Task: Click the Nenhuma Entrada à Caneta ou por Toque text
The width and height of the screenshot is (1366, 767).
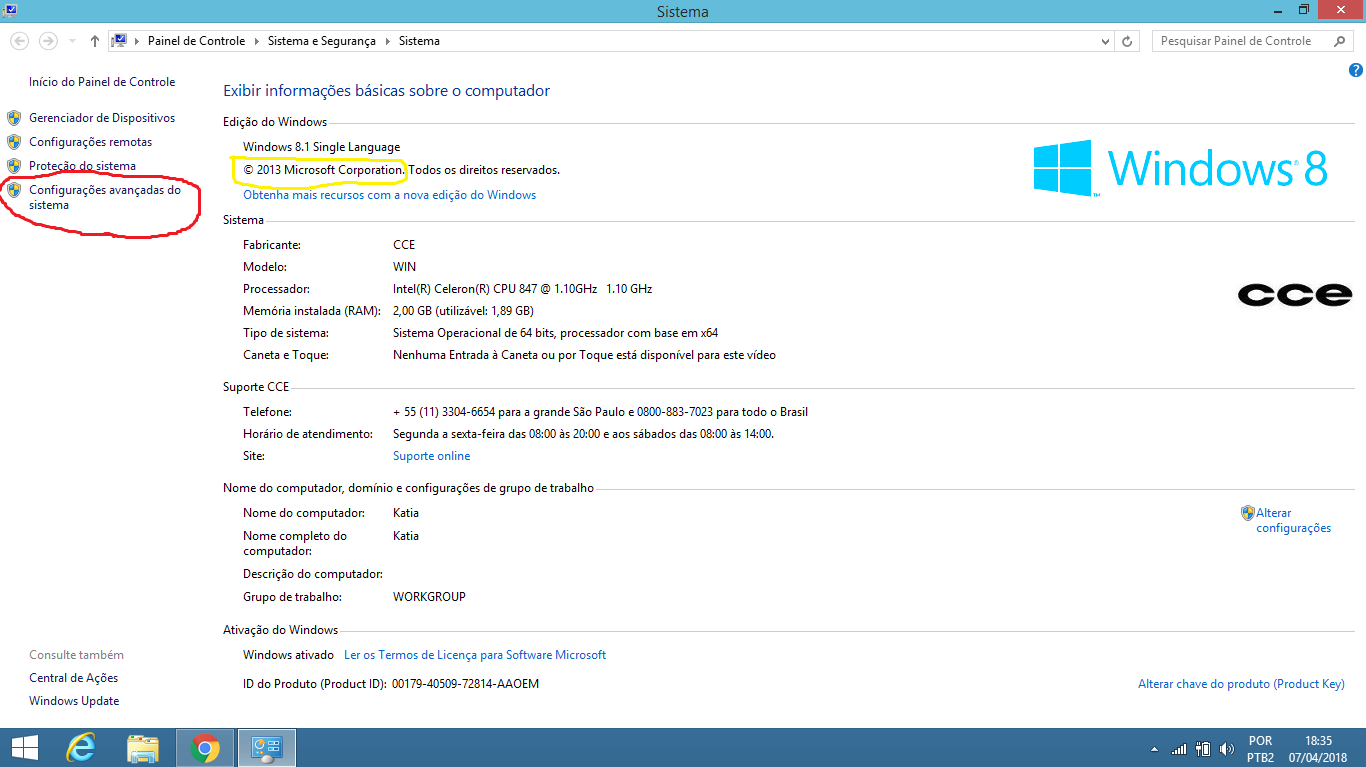Action: pyautogui.click(x=584, y=355)
